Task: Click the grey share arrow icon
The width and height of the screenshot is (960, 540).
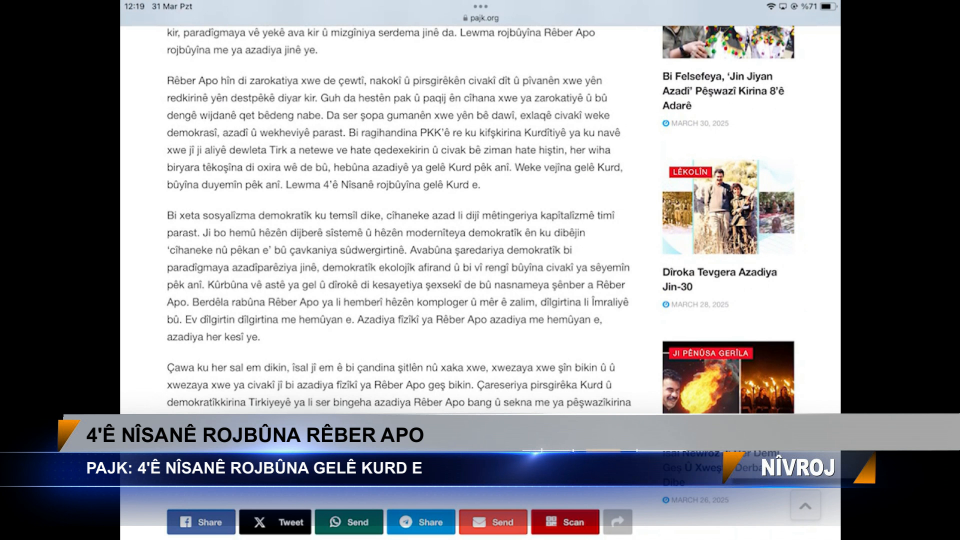Action: coord(618,522)
